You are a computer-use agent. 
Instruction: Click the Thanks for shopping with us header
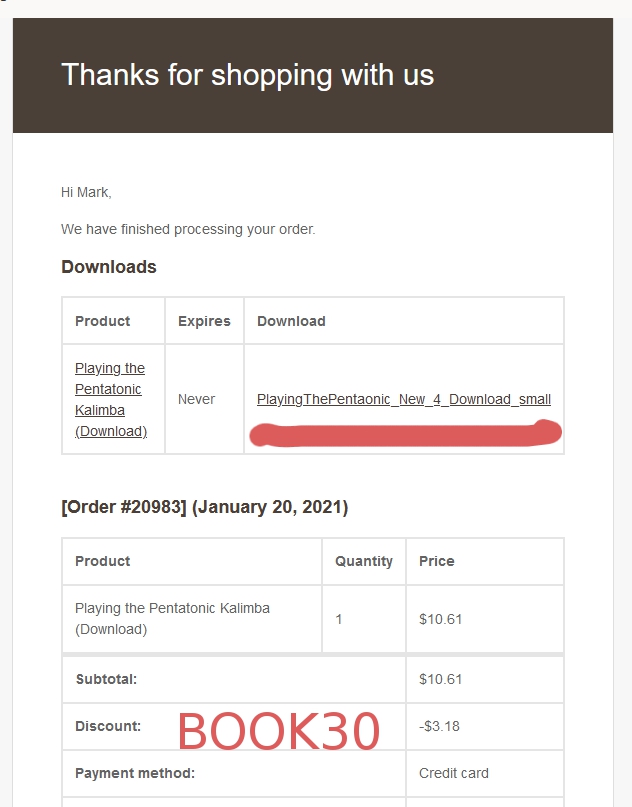(x=248, y=75)
